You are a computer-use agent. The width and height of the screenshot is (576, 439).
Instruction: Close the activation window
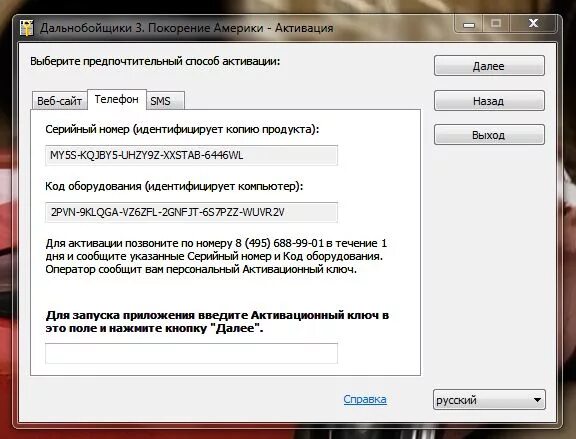coord(533,24)
